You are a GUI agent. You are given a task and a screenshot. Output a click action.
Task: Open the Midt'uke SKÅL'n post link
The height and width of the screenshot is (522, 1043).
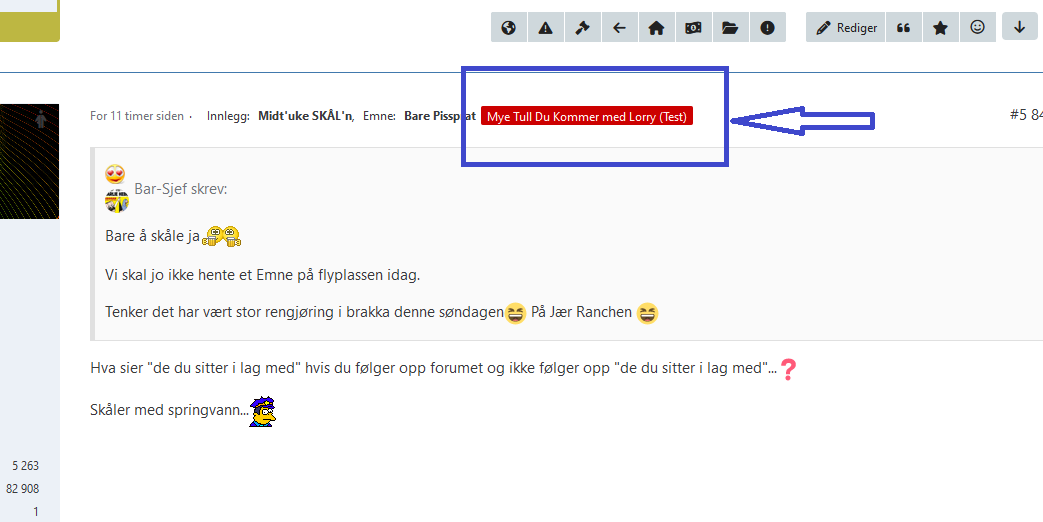[305, 116]
